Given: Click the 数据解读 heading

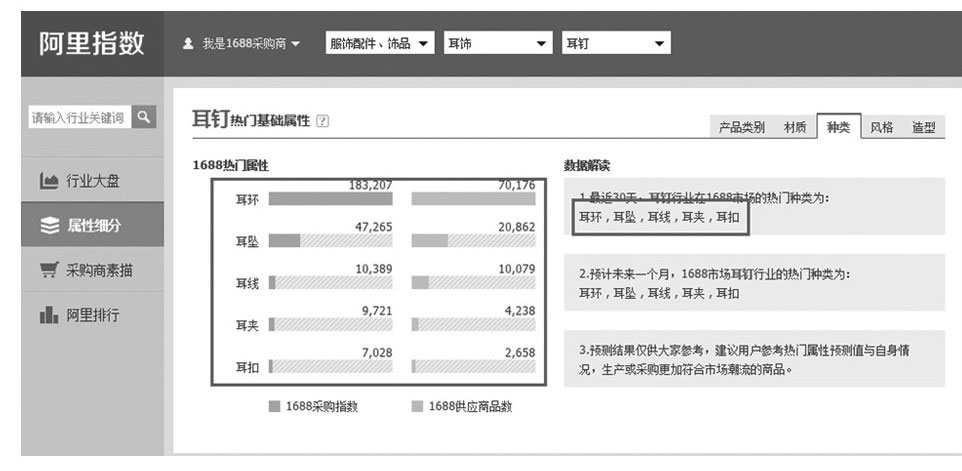Looking at the screenshot, I should pos(587,166).
